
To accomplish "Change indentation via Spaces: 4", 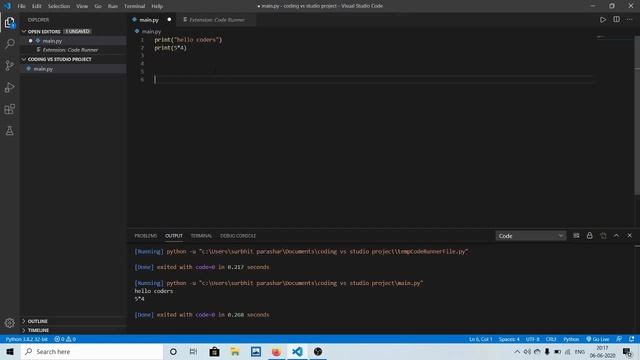I will 509,339.
